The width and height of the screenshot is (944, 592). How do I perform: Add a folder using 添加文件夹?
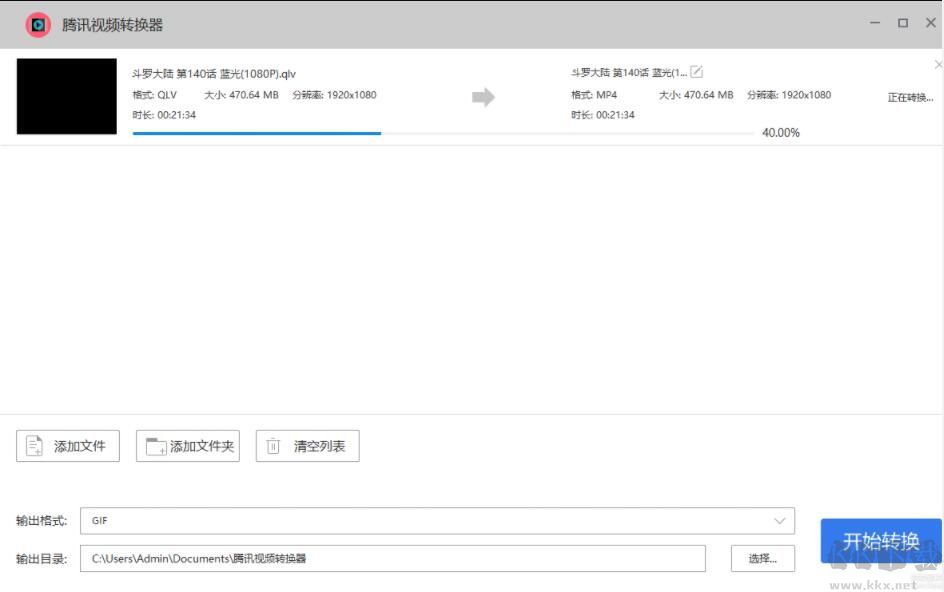pos(187,446)
